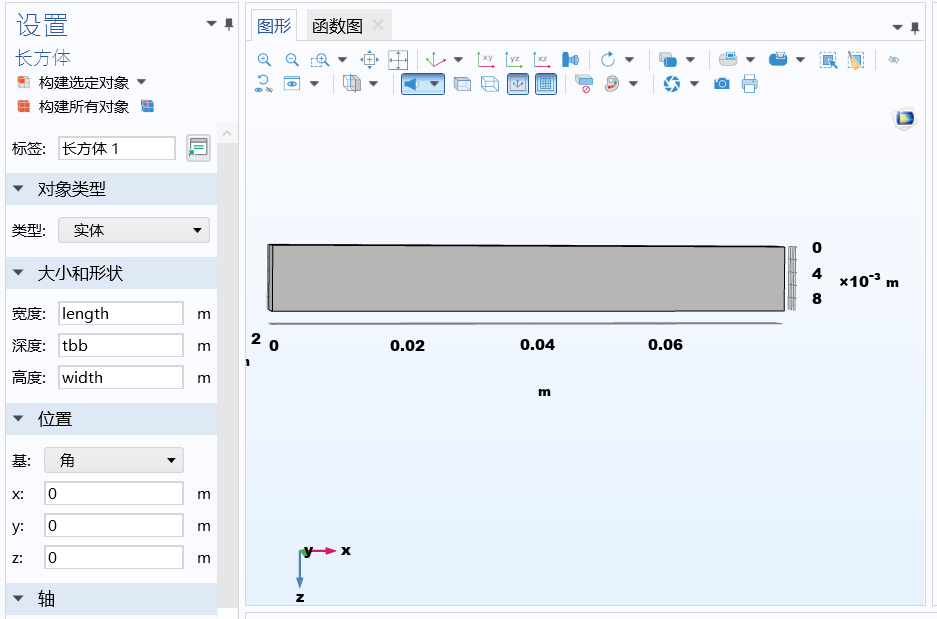Click 构建所有对象 button
Viewport: 937px width, 619px height.
(x=74, y=106)
